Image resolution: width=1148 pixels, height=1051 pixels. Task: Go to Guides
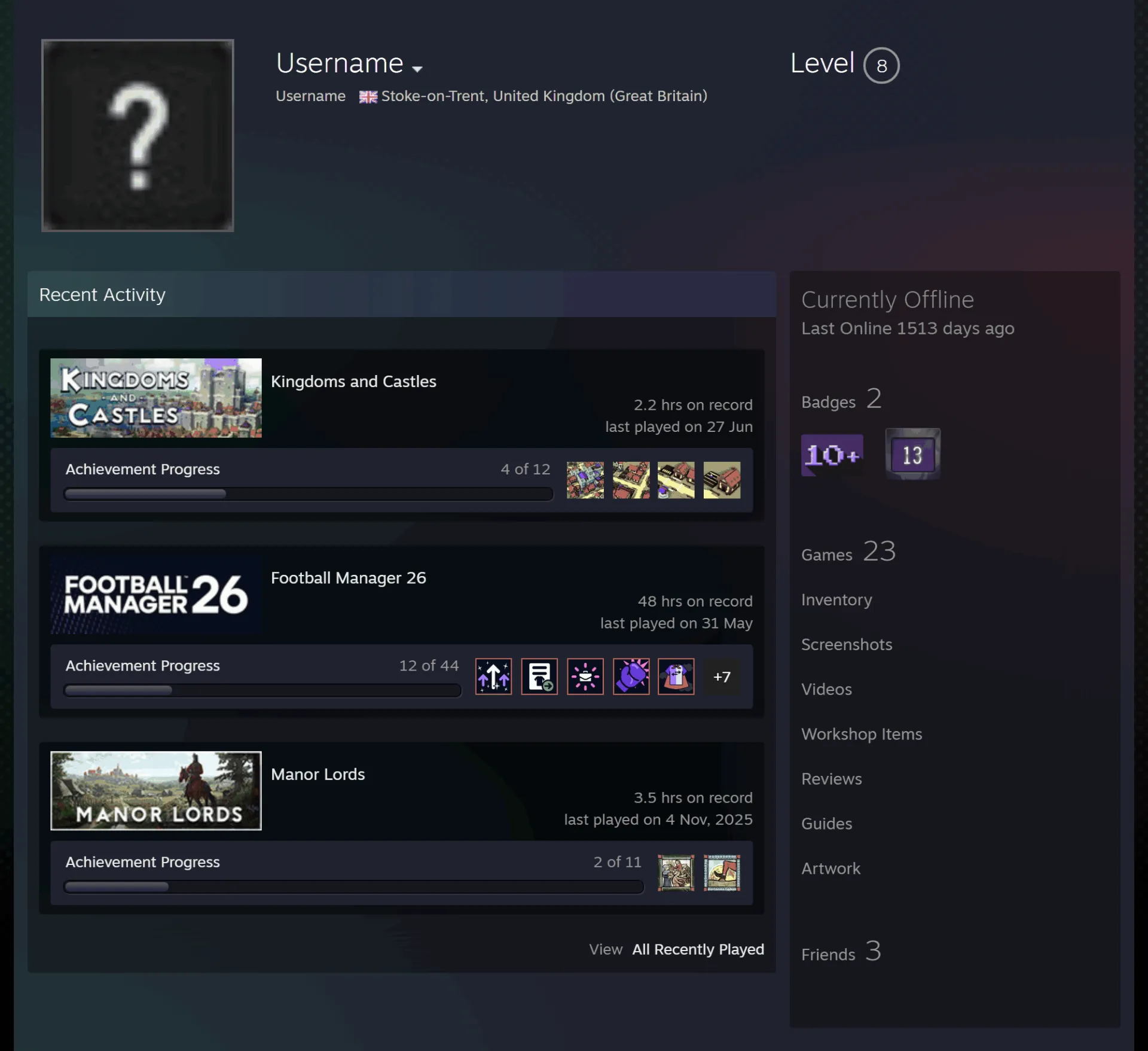tap(826, 824)
